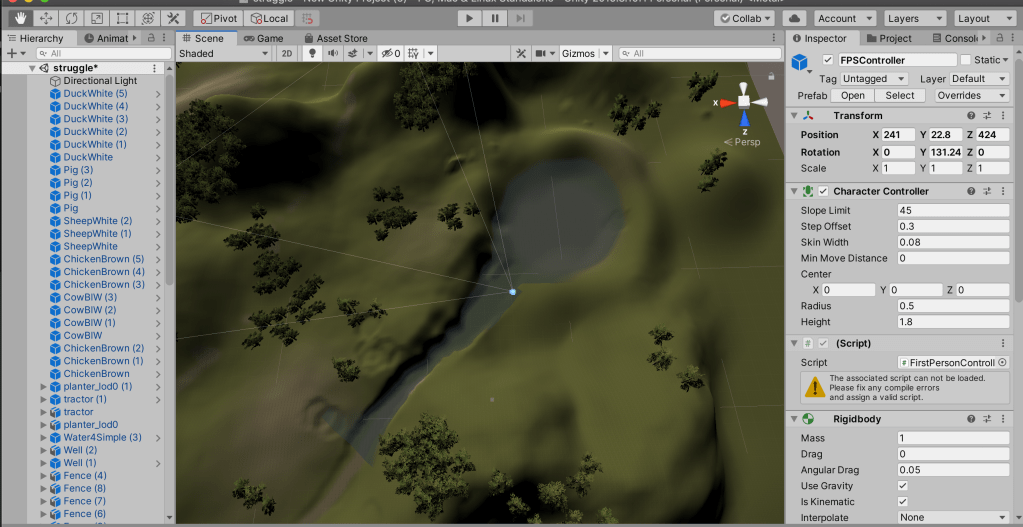Viewport: 1023px width, 527px height.
Task: Expand the tractor (1) tree item
Action: point(43,399)
